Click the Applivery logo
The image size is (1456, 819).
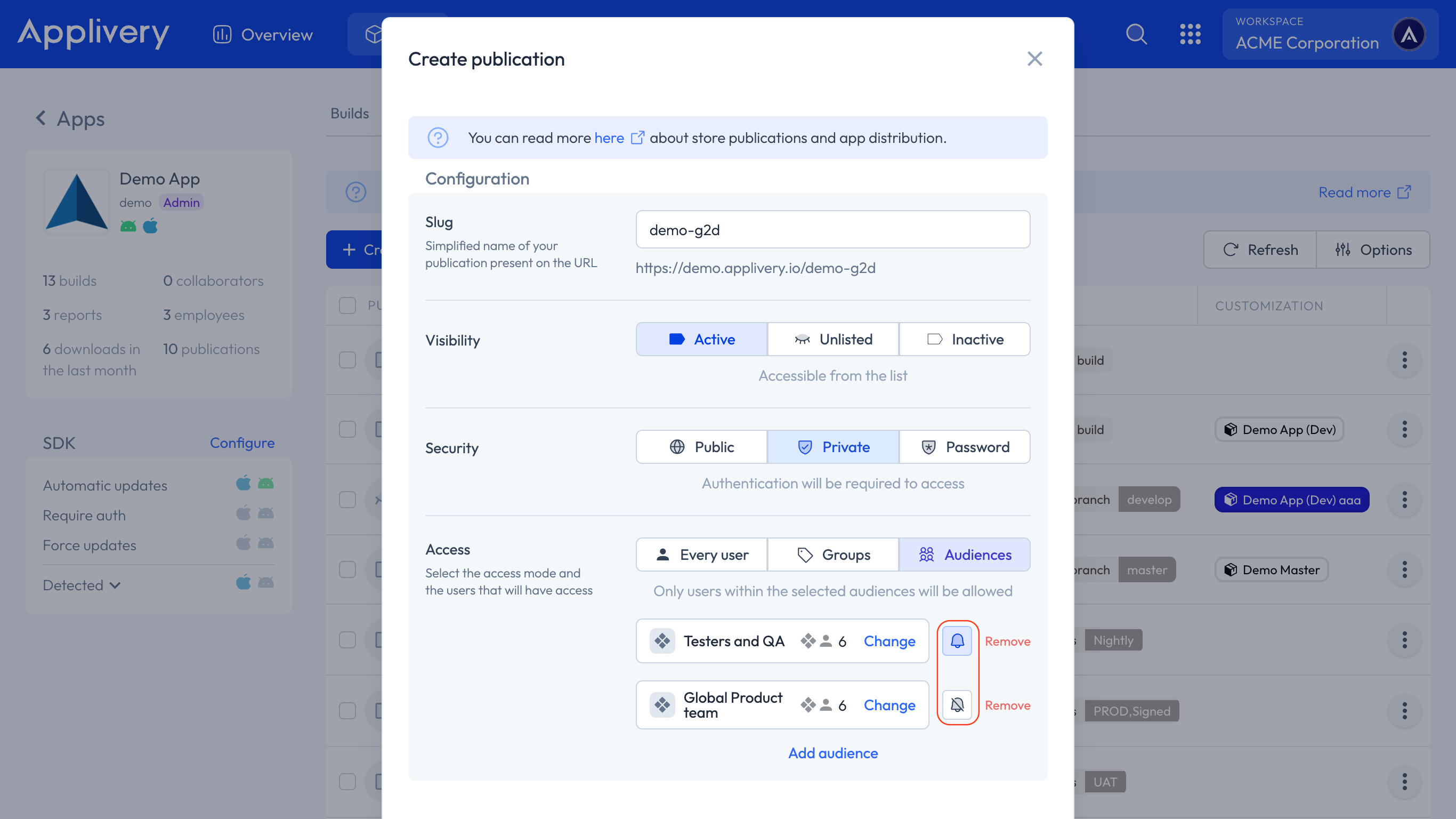click(x=93, y=34)
